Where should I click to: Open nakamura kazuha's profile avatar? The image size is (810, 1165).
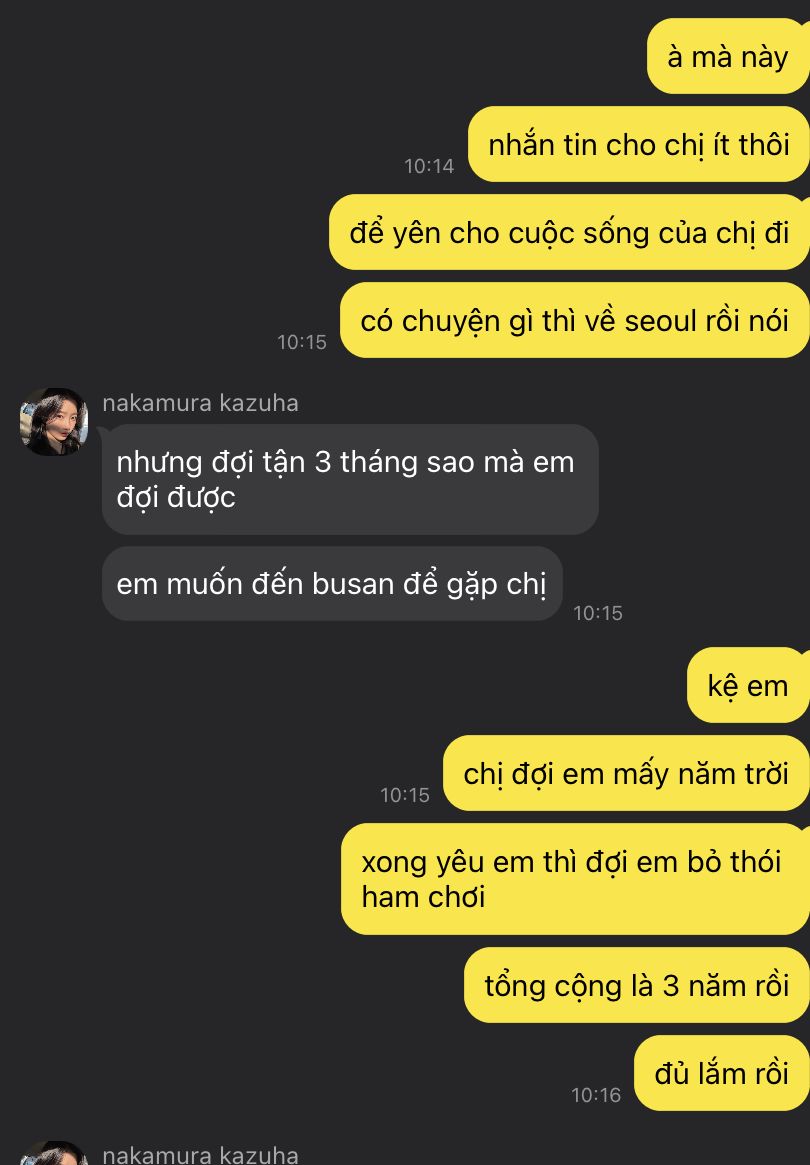pos(54,421)
